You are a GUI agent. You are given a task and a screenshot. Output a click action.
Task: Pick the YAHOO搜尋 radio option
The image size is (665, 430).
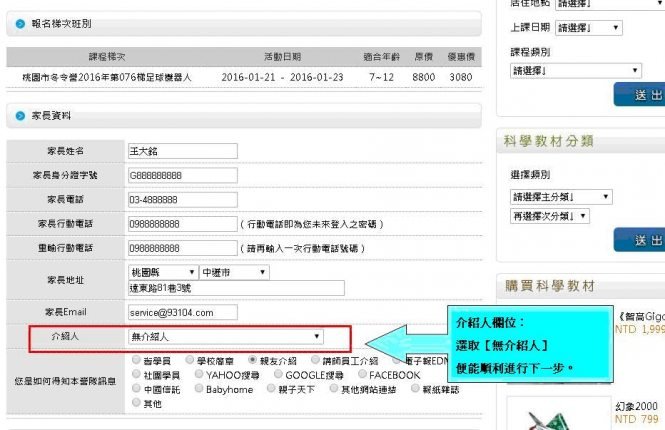click(198, 374)
